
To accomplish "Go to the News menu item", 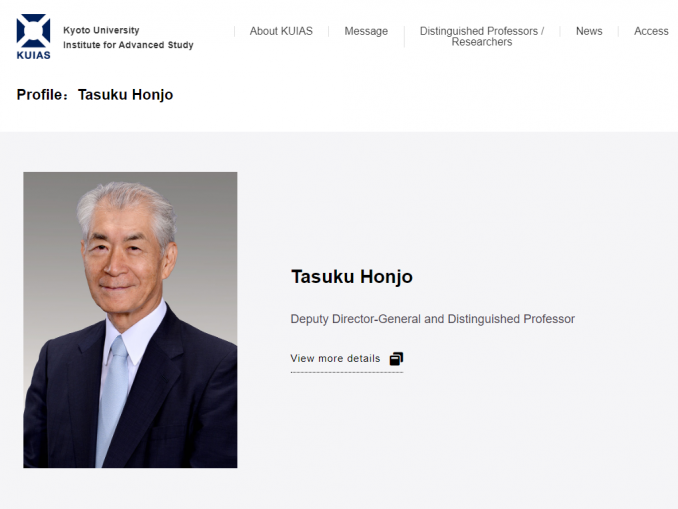I will (589, 31).
